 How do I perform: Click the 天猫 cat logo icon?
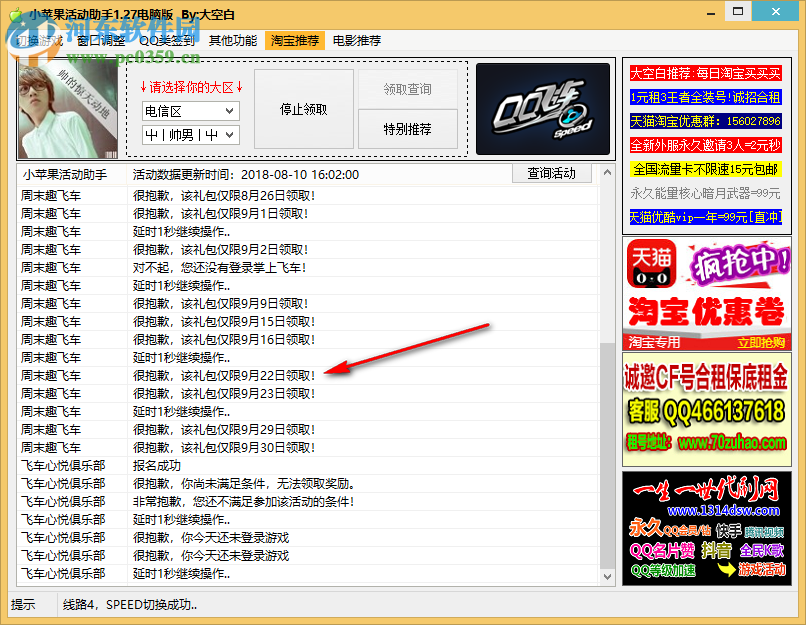coord(651,264)
